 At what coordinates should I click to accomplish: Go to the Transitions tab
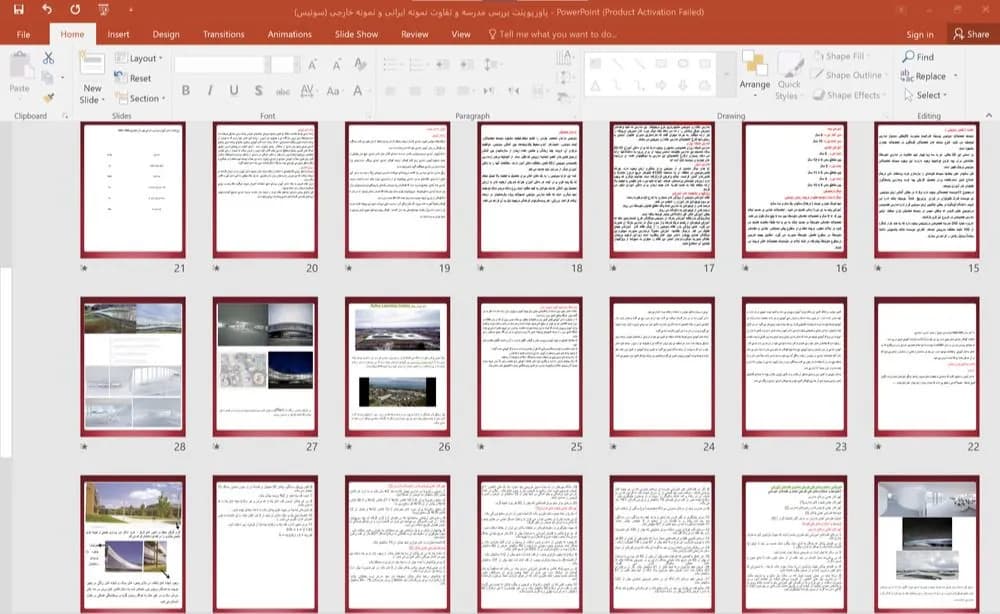[223, 34]
